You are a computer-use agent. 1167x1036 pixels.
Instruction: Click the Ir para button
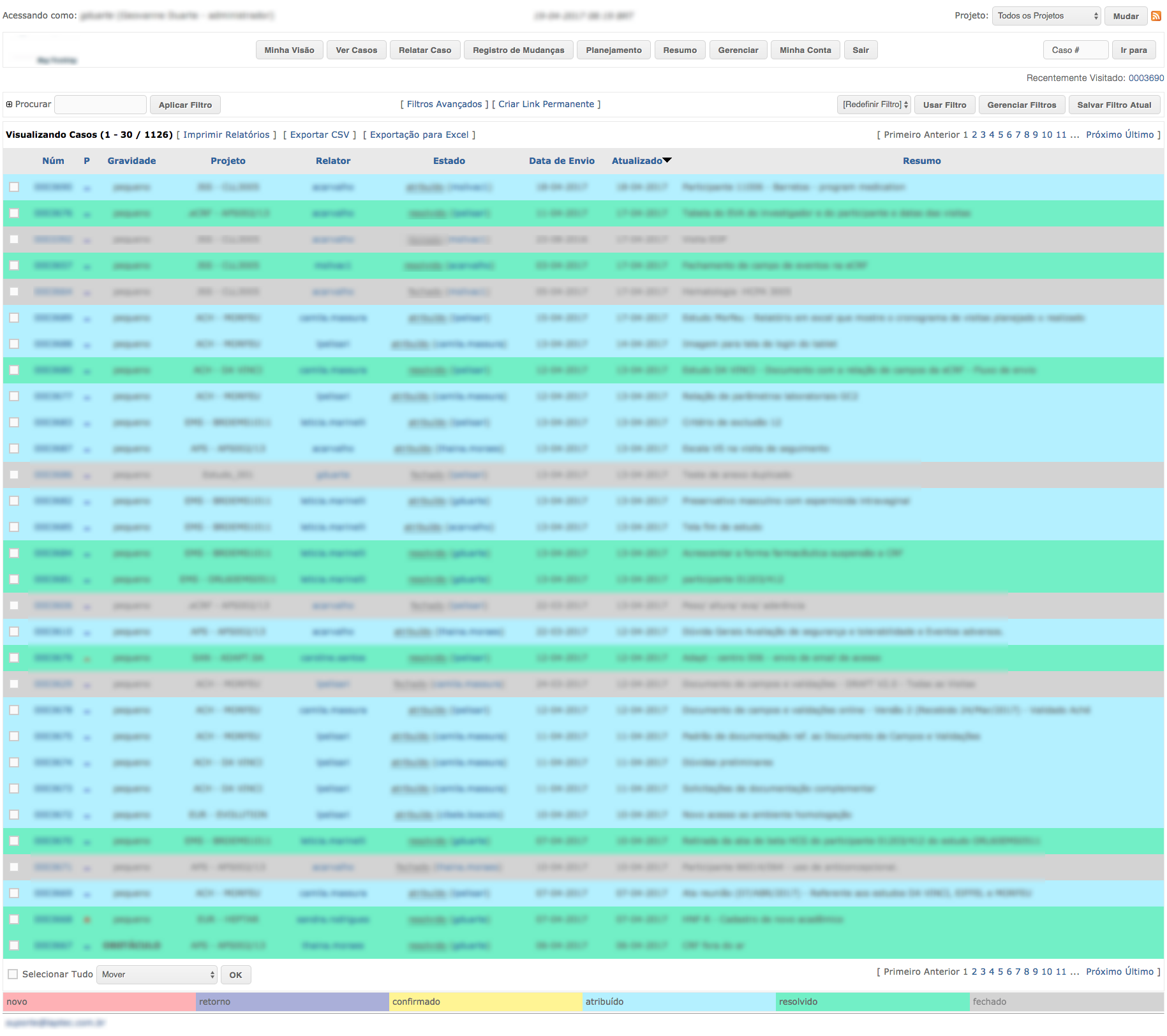click(1134, 50)
